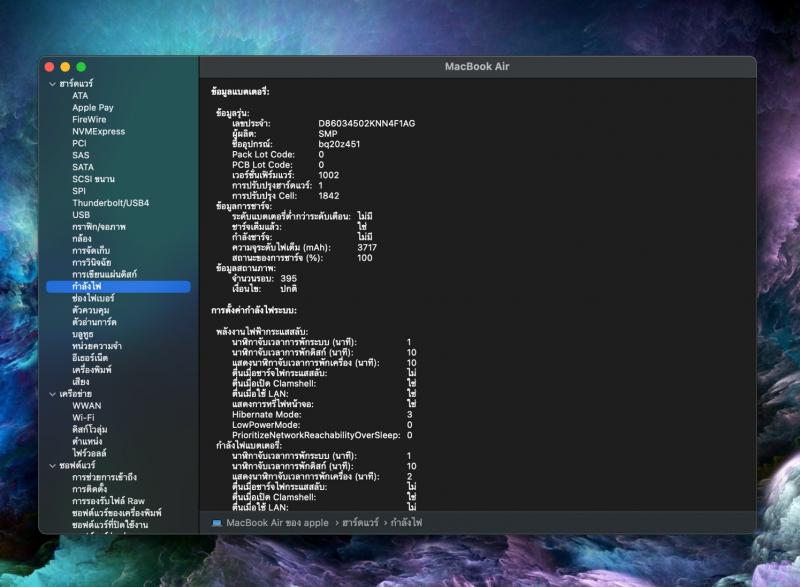Select Apple Pay in the sidebar
The width and height of the screenshot is (800, 587).
point(93,108)
